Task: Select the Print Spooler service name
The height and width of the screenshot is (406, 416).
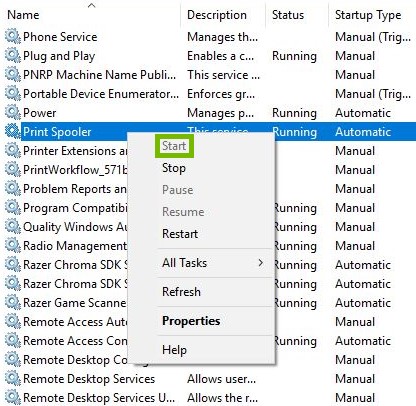Action: [57, 132]
